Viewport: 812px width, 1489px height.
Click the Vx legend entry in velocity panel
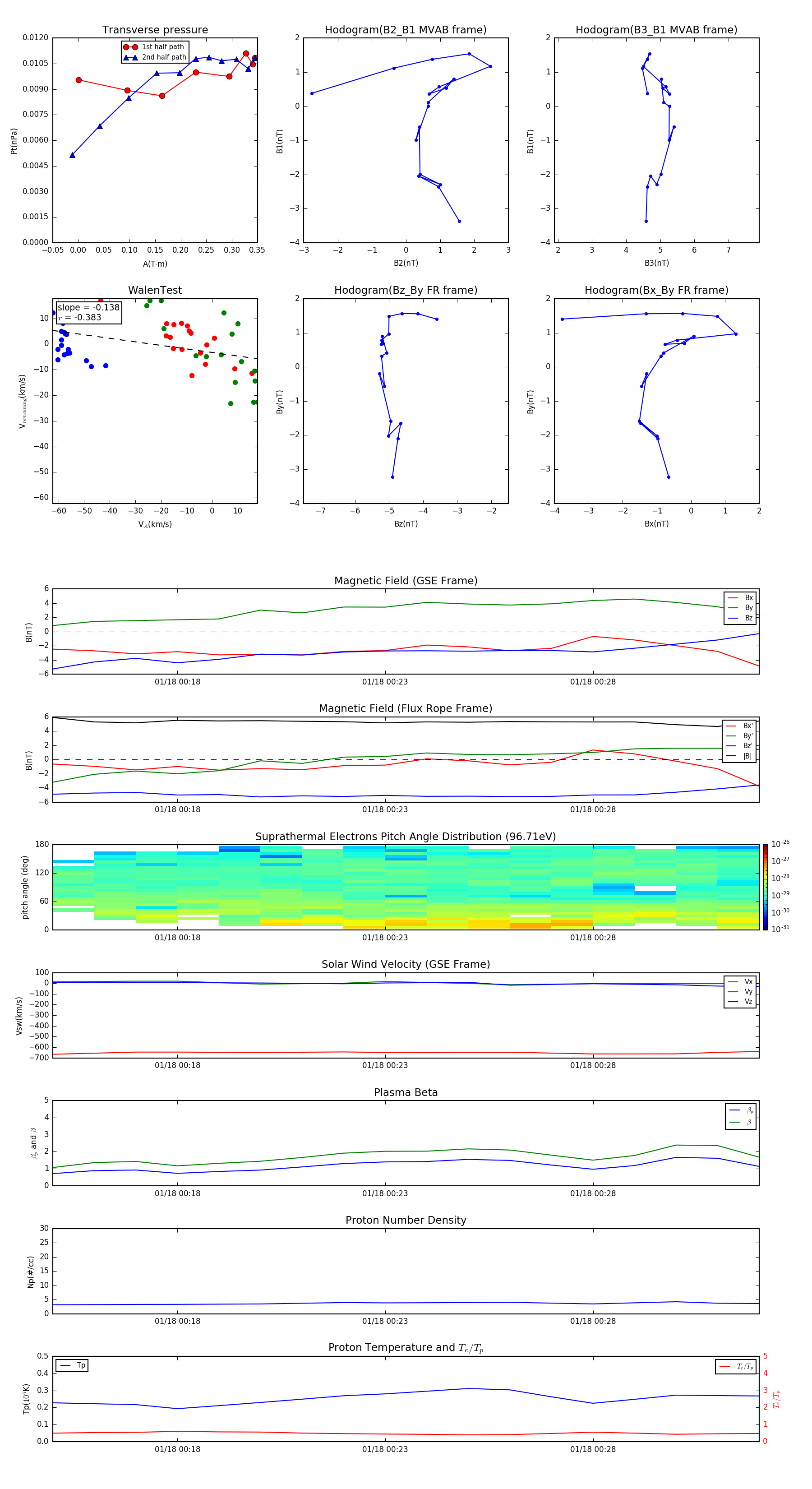coord(740,981)
